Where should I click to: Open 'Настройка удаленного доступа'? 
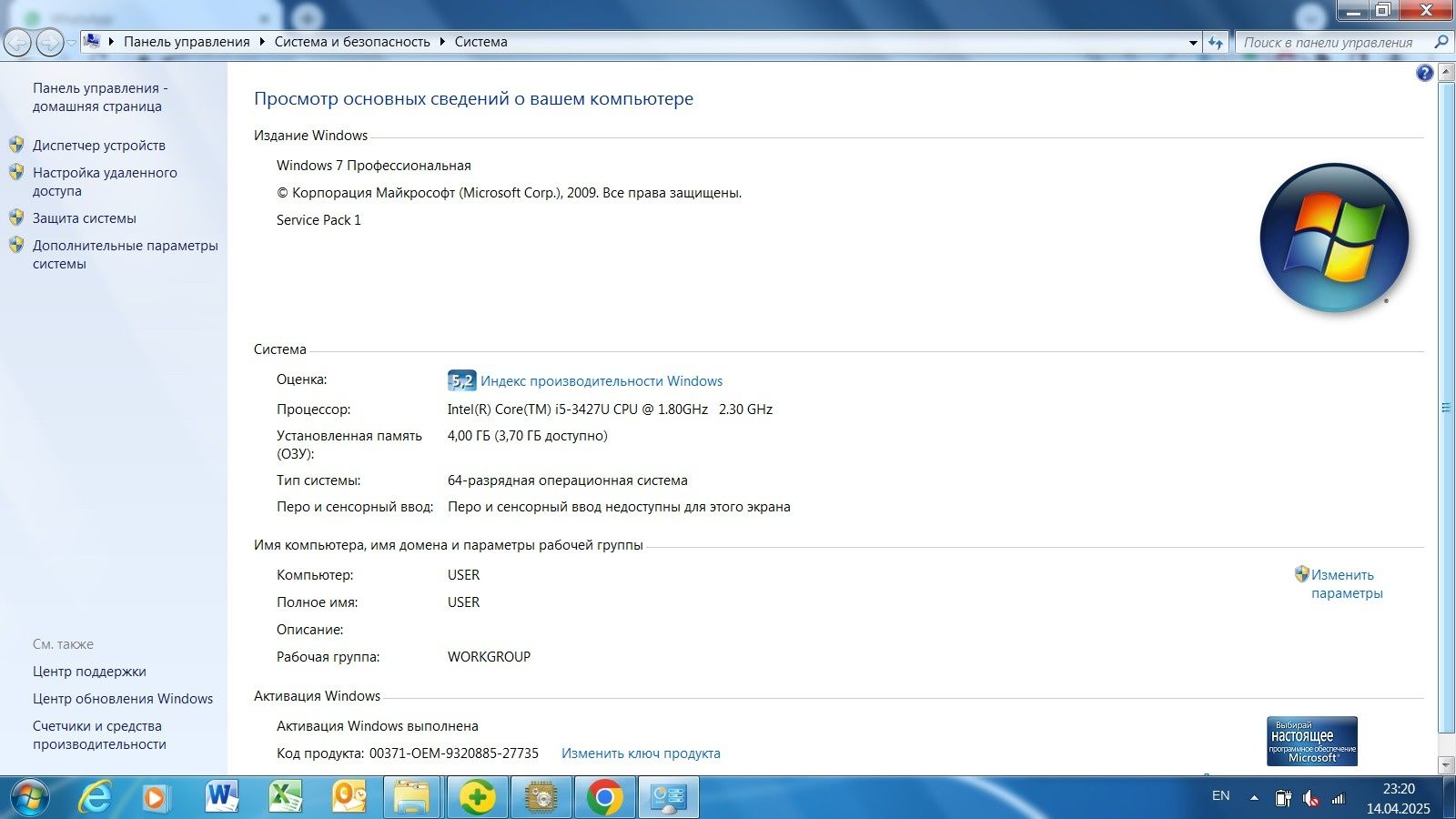tap(105, 182)
